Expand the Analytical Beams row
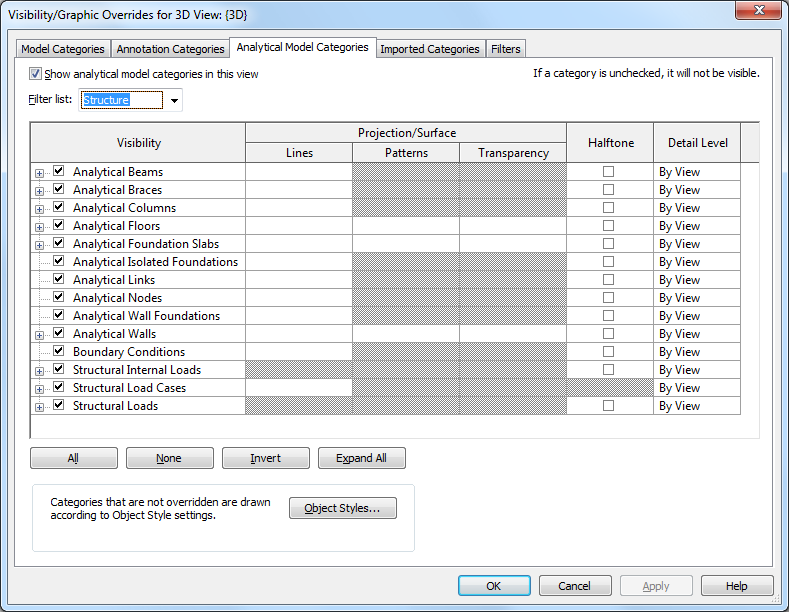 click(x=39, y=173)
